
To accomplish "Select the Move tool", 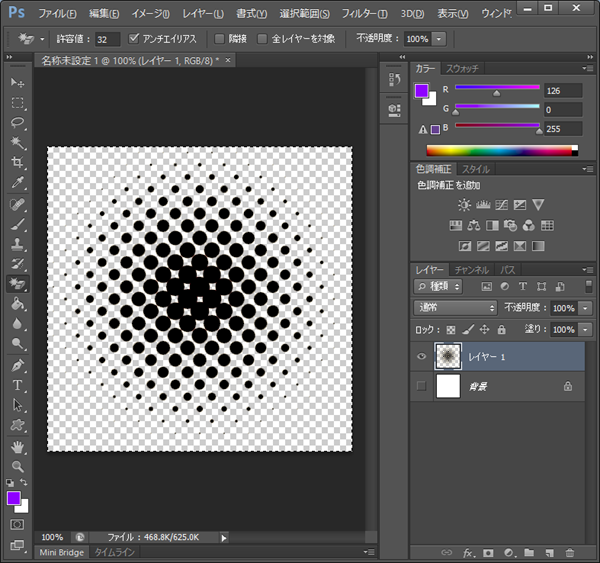I will [x=18, y=82].
